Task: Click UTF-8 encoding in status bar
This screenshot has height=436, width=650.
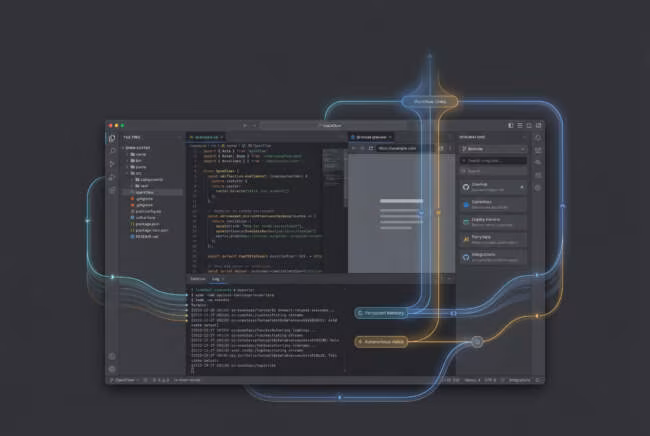Action: tap(490, 380)
